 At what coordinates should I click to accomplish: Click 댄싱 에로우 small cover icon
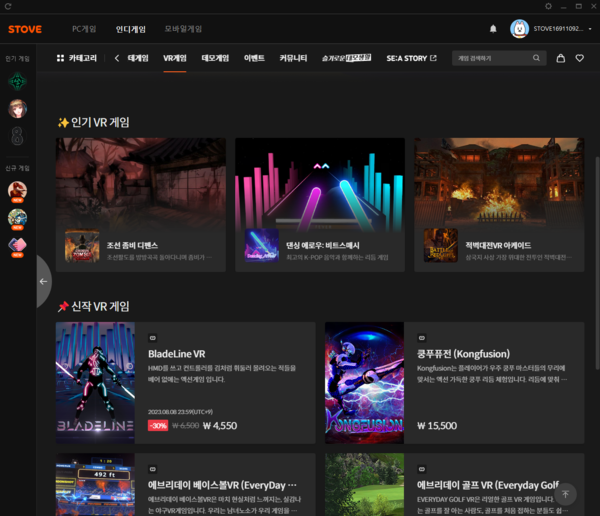262,245
